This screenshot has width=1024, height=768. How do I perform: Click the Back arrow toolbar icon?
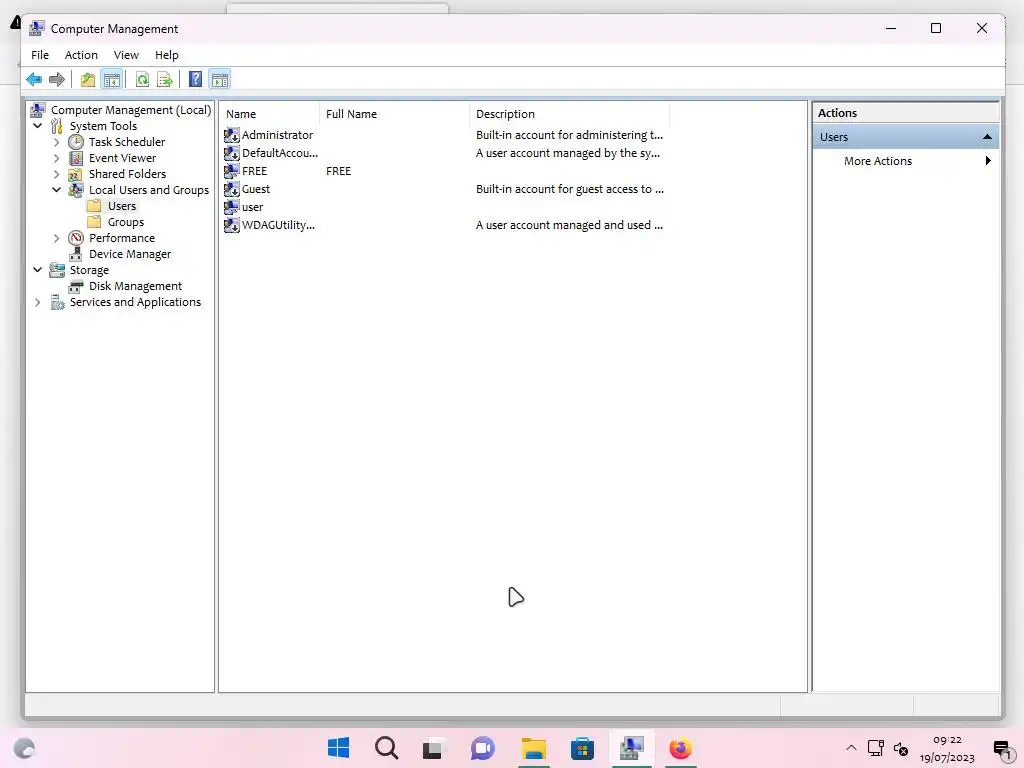click(x=34, y=80)
